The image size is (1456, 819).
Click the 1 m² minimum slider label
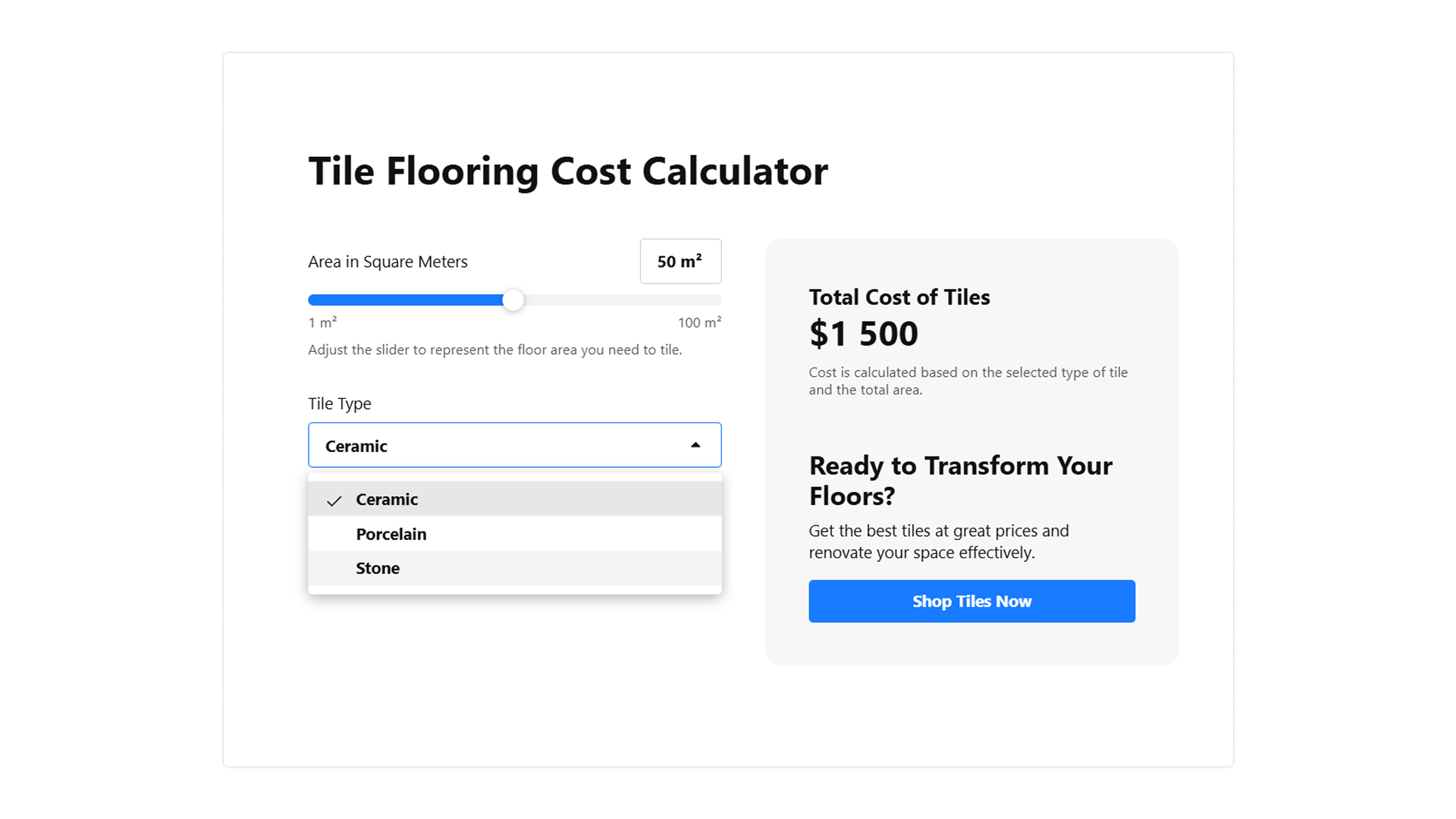click(x=322, y=322)
